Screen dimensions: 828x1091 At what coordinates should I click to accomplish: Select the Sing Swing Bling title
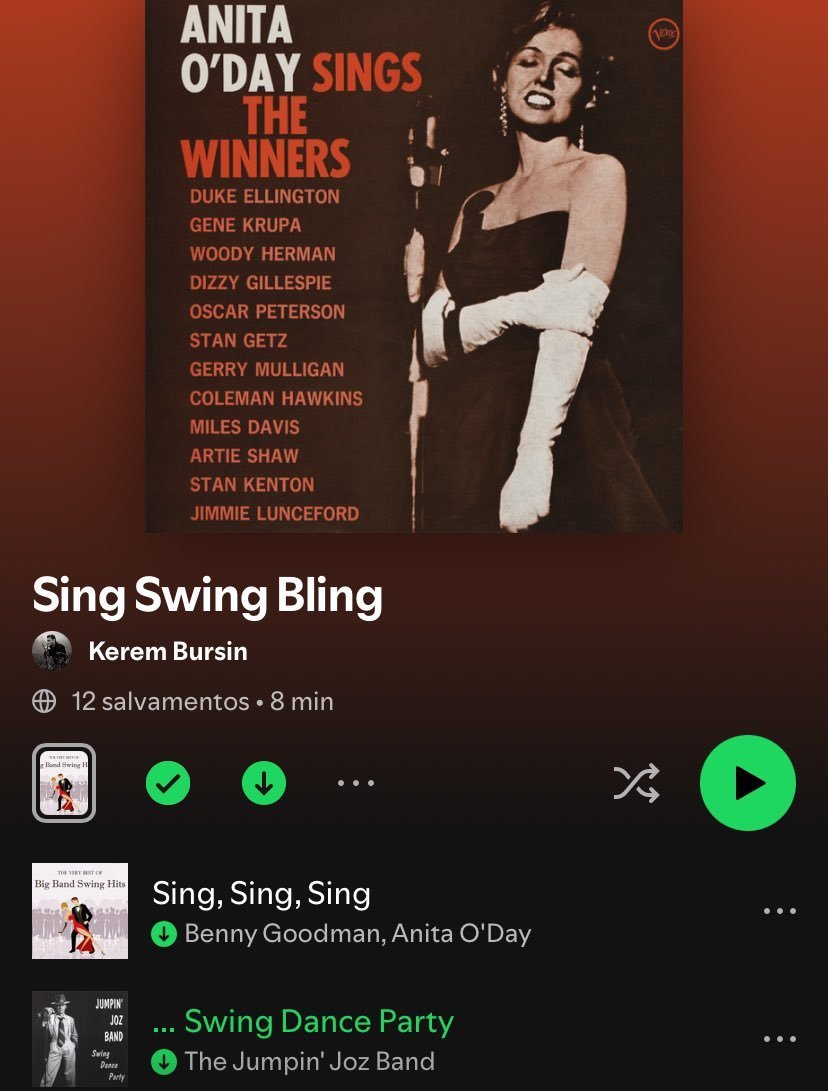click(207, 596)
